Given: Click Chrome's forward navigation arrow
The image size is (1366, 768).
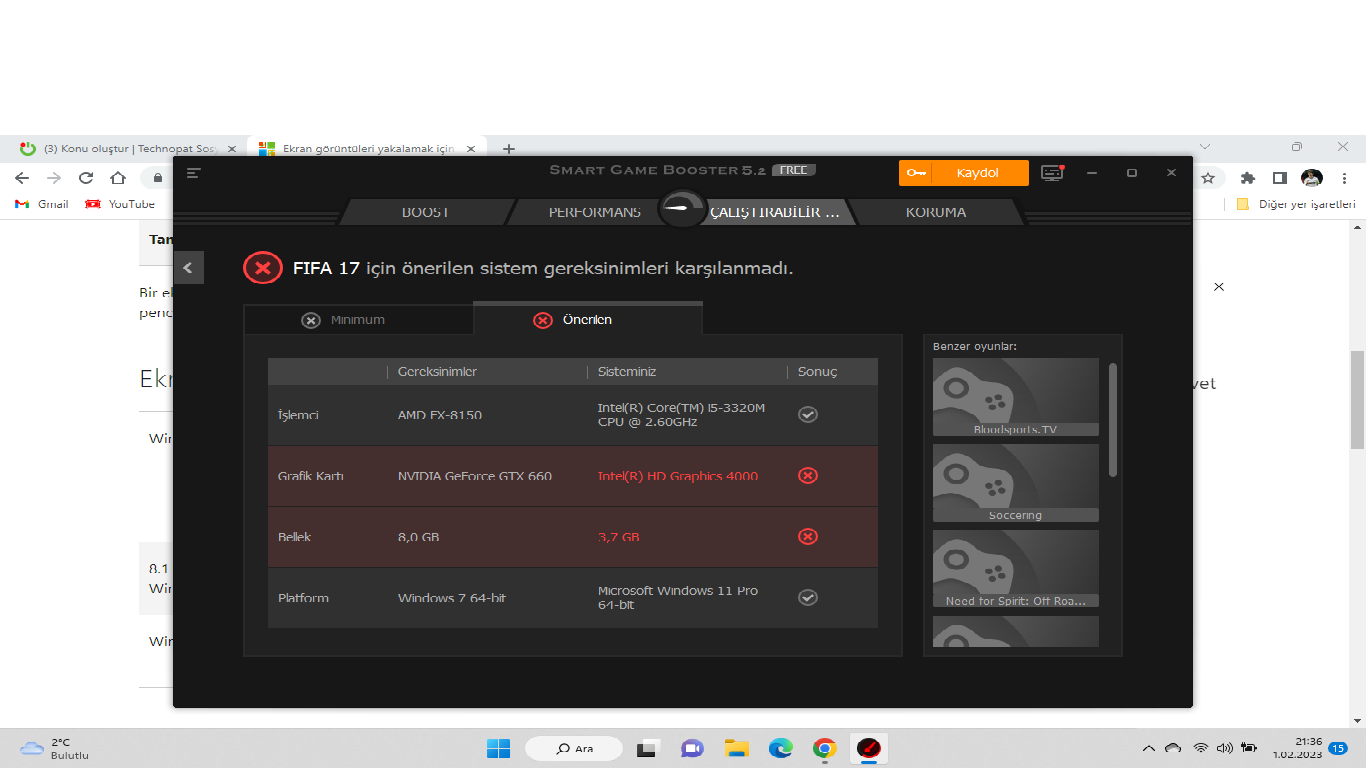Looking at the screenshot, I should [54, 178].
